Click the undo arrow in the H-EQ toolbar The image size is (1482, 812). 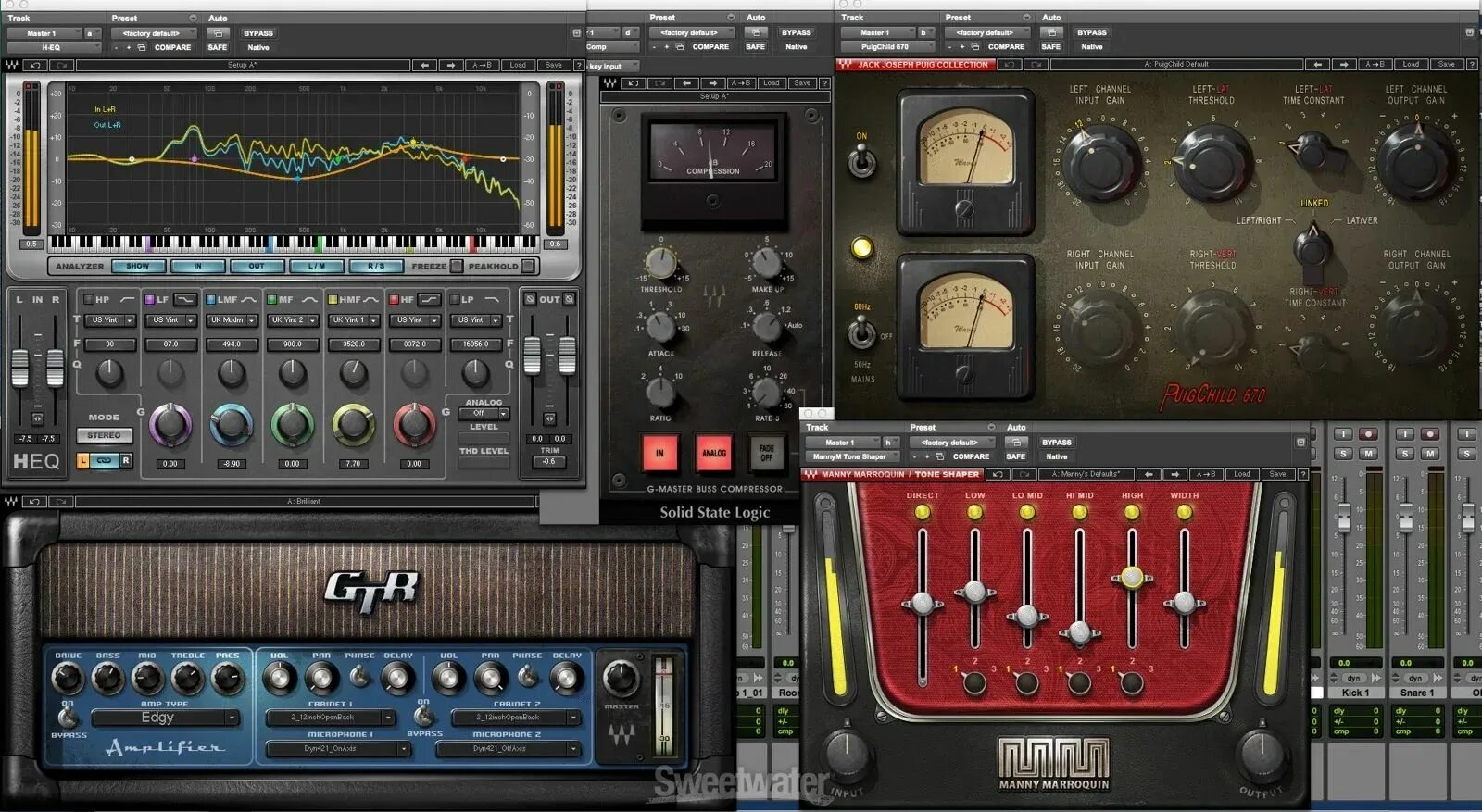click(x=35, y=65)
